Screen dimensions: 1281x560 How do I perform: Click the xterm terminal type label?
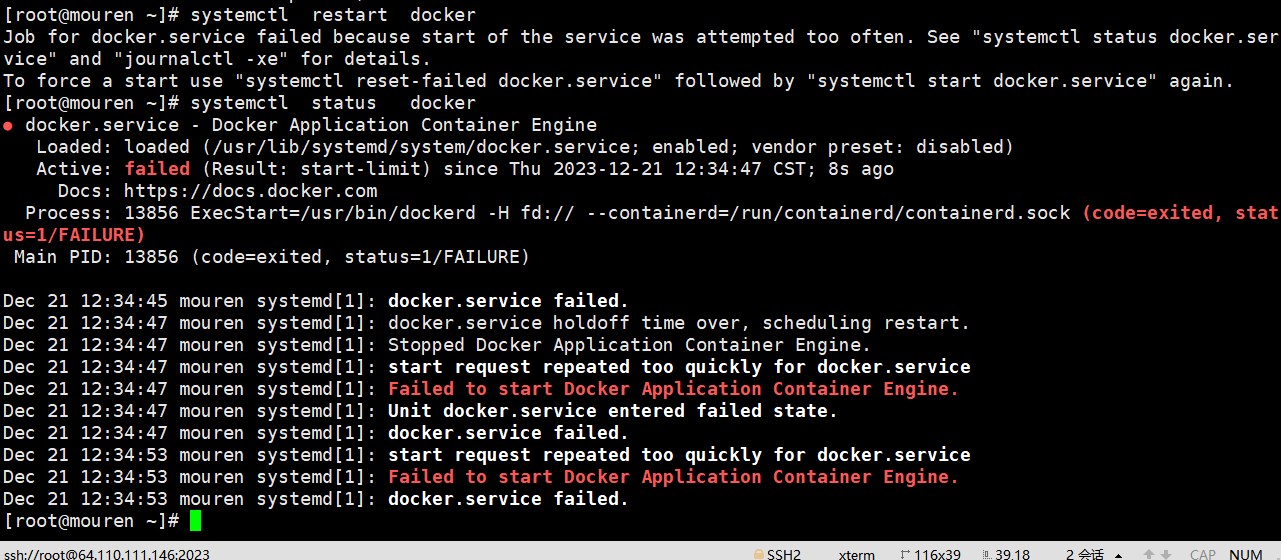click(856, 554)
